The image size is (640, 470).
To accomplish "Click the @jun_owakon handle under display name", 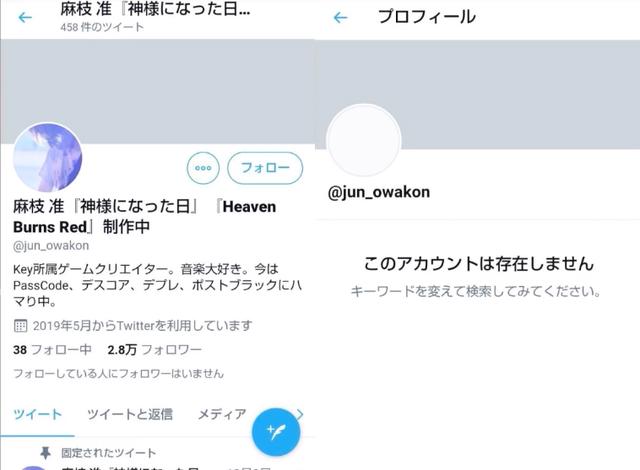I will click(51, 246).
